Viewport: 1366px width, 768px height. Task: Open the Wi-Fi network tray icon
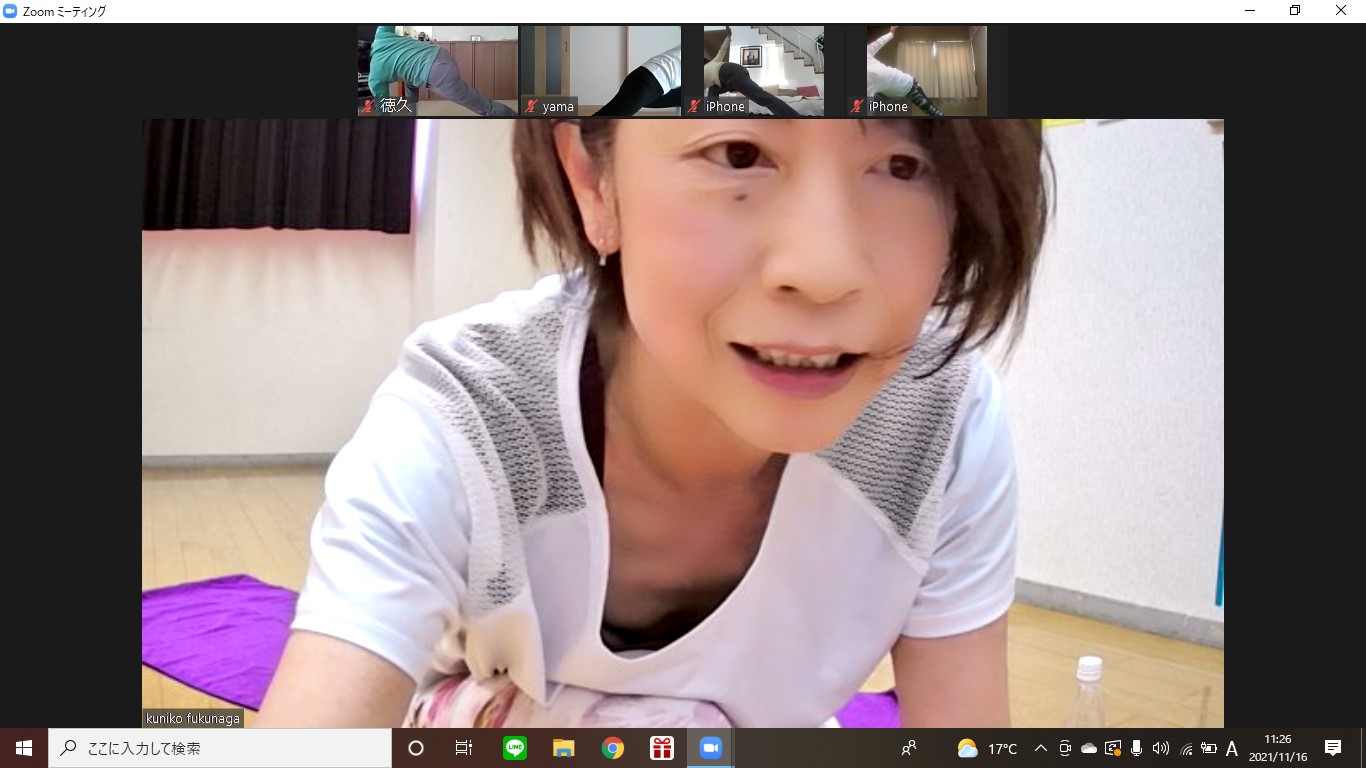1186,748
